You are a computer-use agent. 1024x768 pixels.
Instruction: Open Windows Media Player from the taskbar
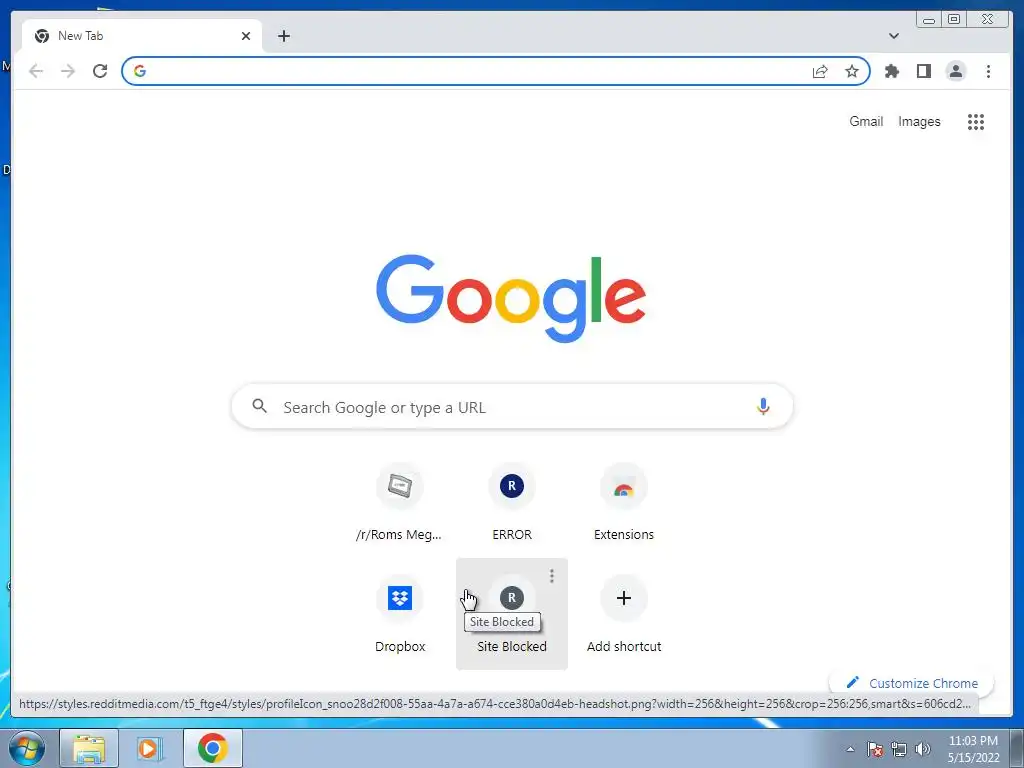point(150,748)
